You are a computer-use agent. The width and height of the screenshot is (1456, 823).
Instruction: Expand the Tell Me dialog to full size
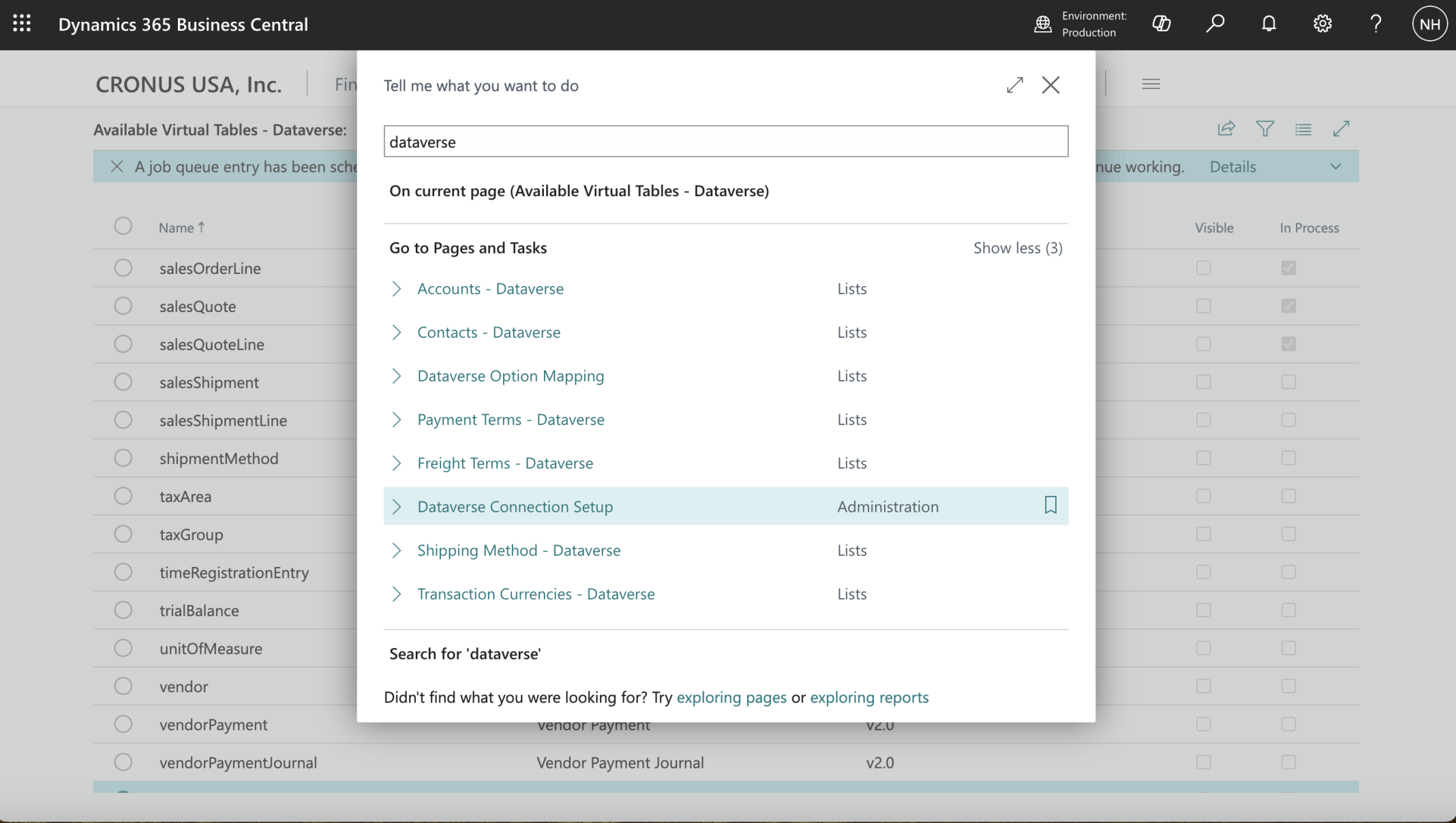coord(1014,85)
